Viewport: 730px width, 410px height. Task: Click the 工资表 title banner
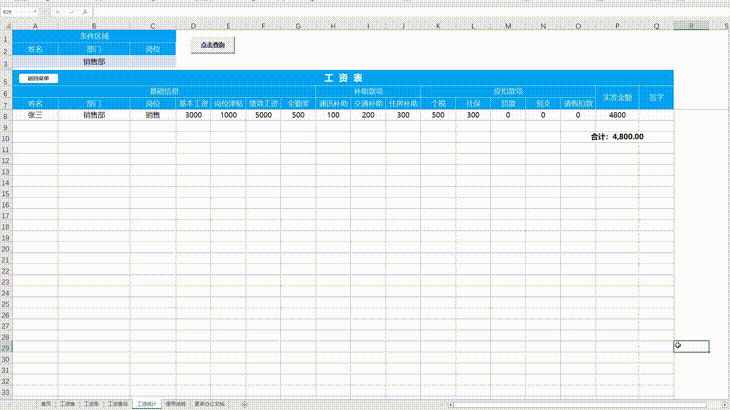pos(343,77)
